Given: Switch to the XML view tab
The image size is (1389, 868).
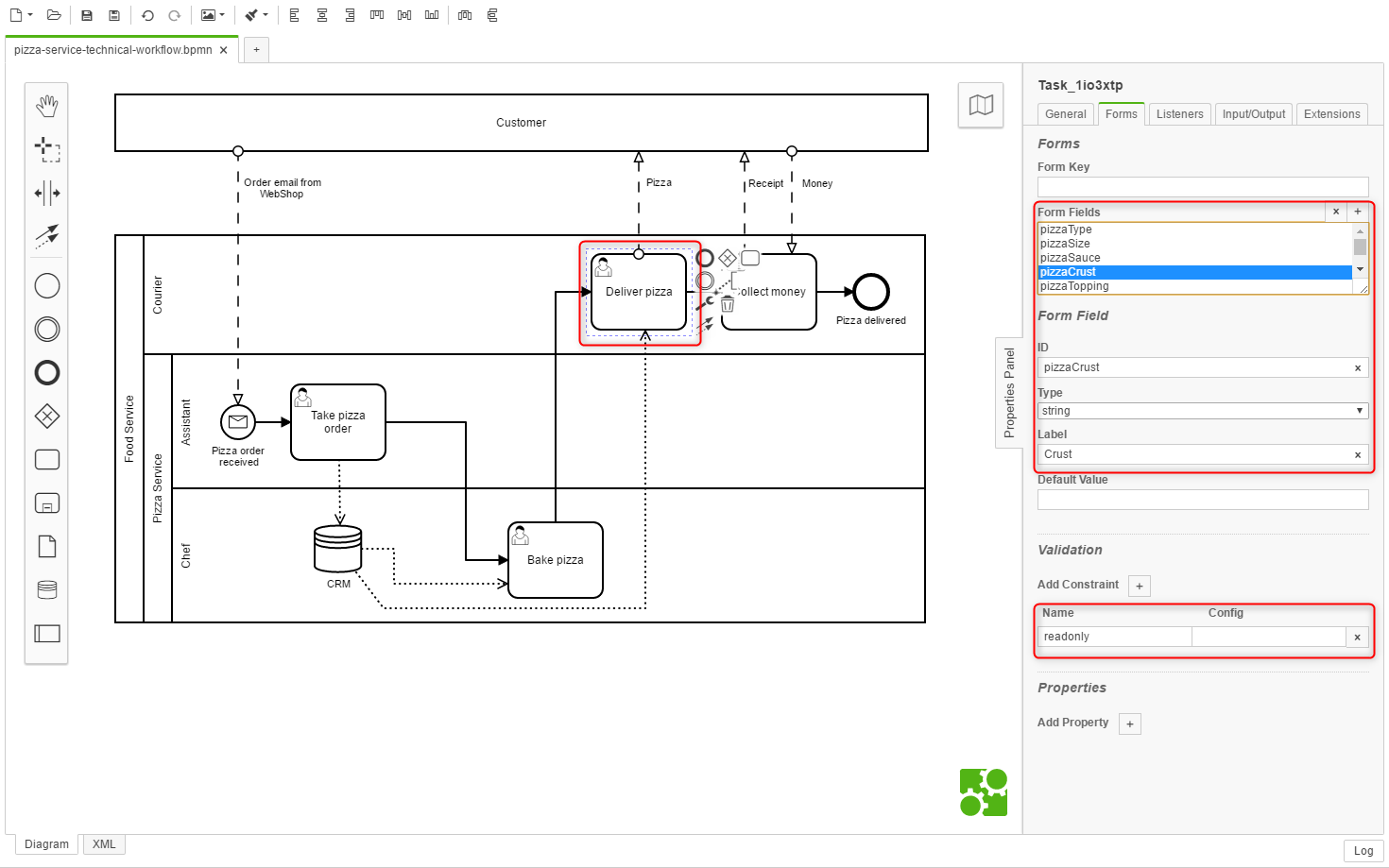Looking at the screenshot, I should [x=104, y=844].
